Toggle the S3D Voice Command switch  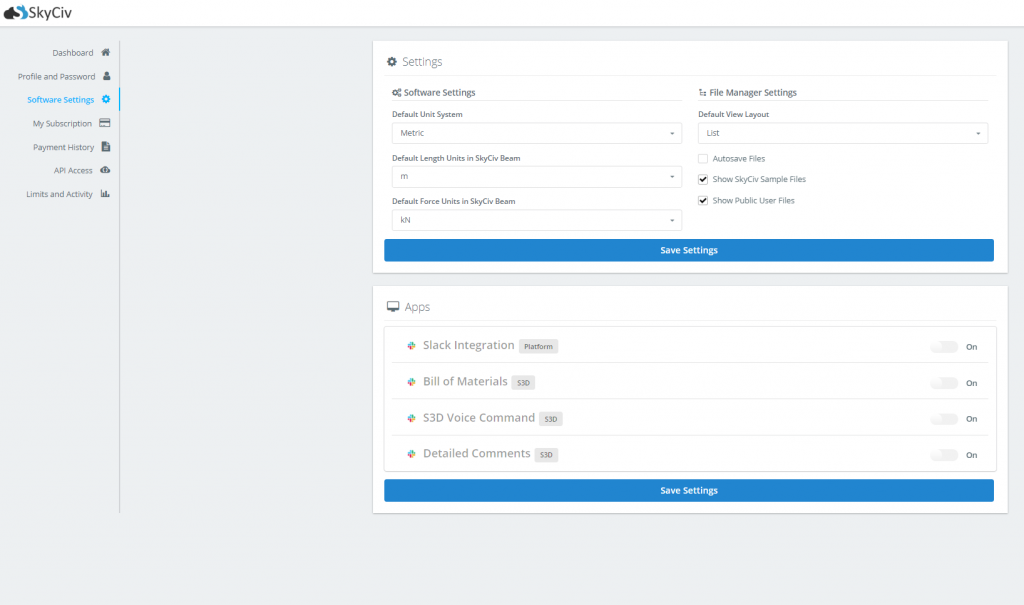pyautogui.click(x=944, y=419)
